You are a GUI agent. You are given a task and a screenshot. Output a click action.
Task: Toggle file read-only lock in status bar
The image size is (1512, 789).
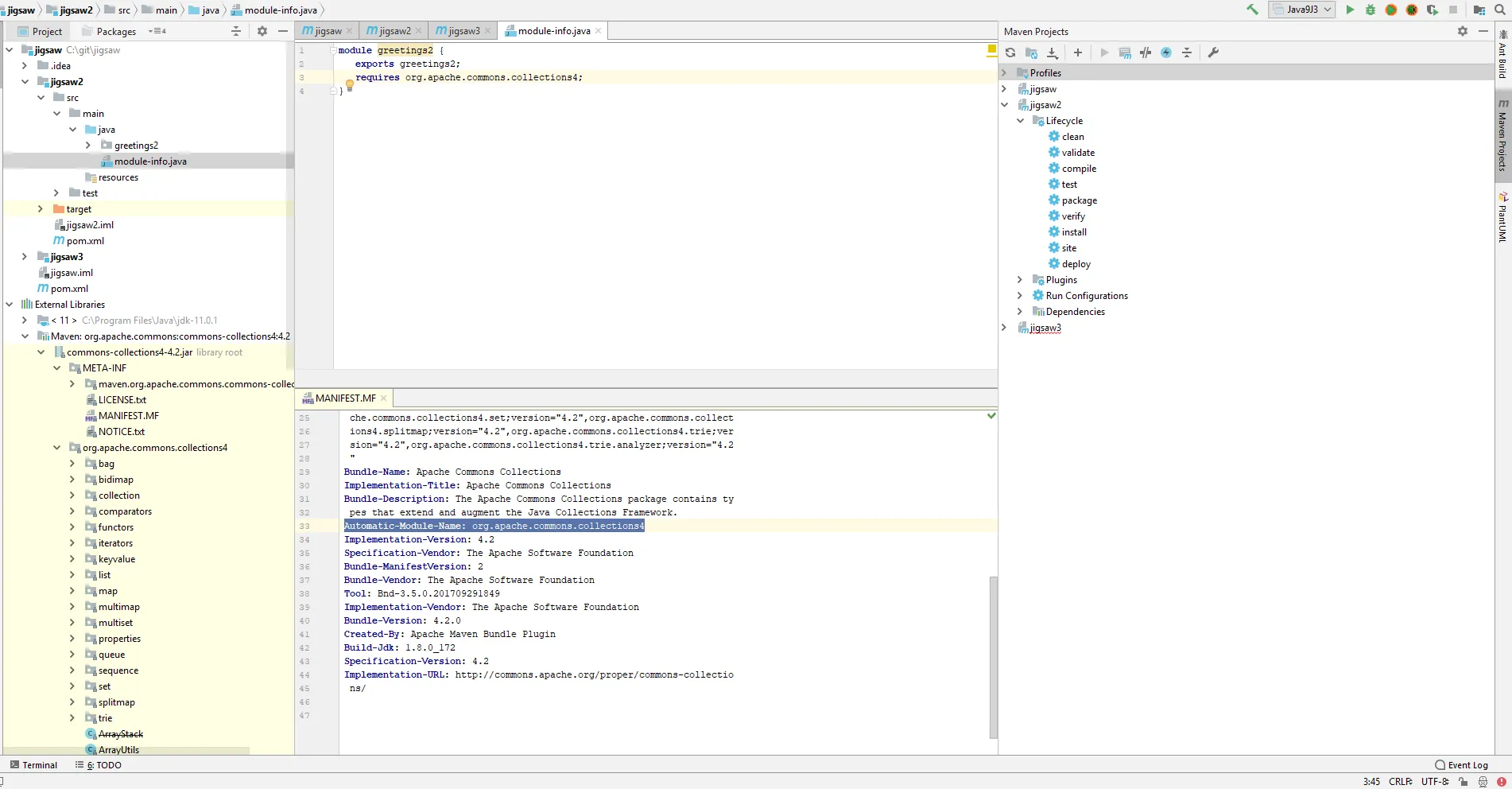(1463, 782)
